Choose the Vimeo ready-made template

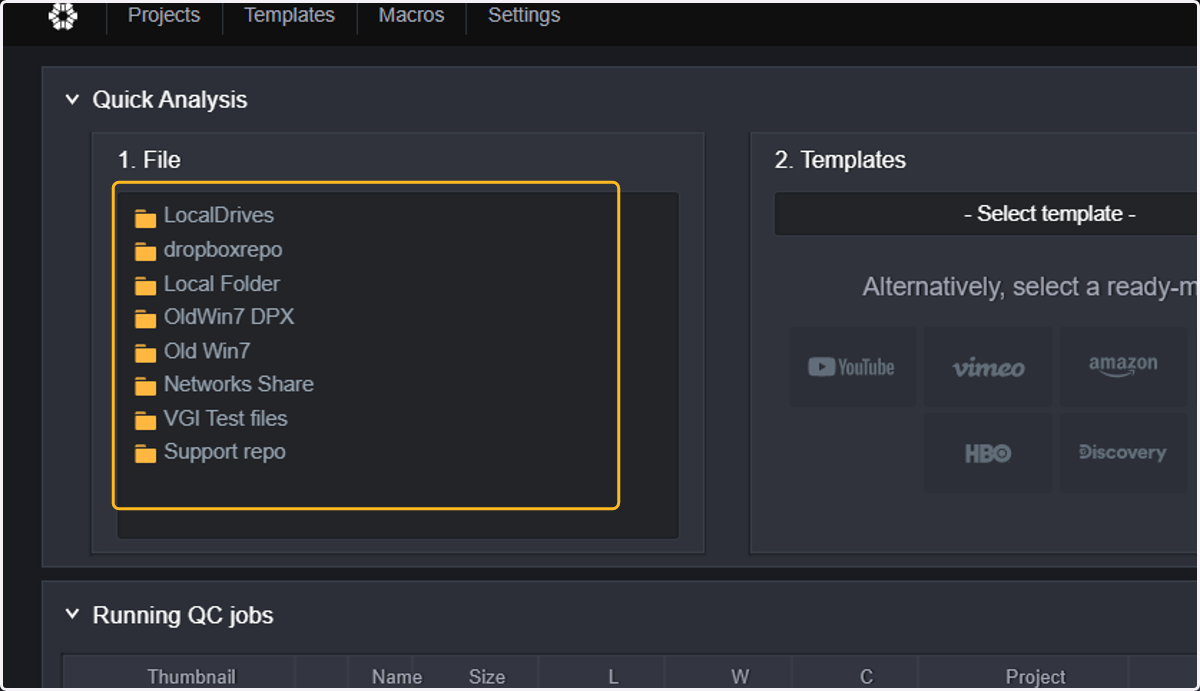pos(988,367)
